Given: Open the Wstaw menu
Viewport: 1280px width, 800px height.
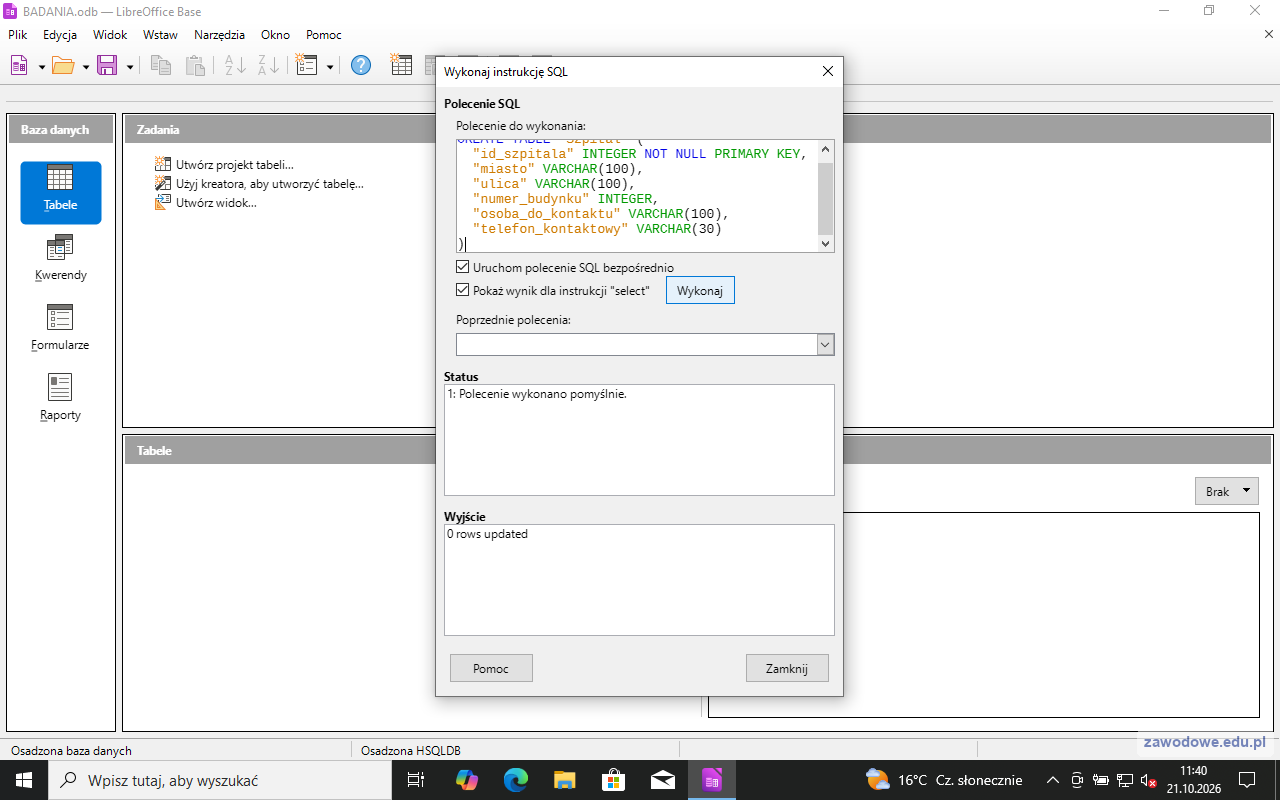Looking at the screenshot, I should point(160,34).
